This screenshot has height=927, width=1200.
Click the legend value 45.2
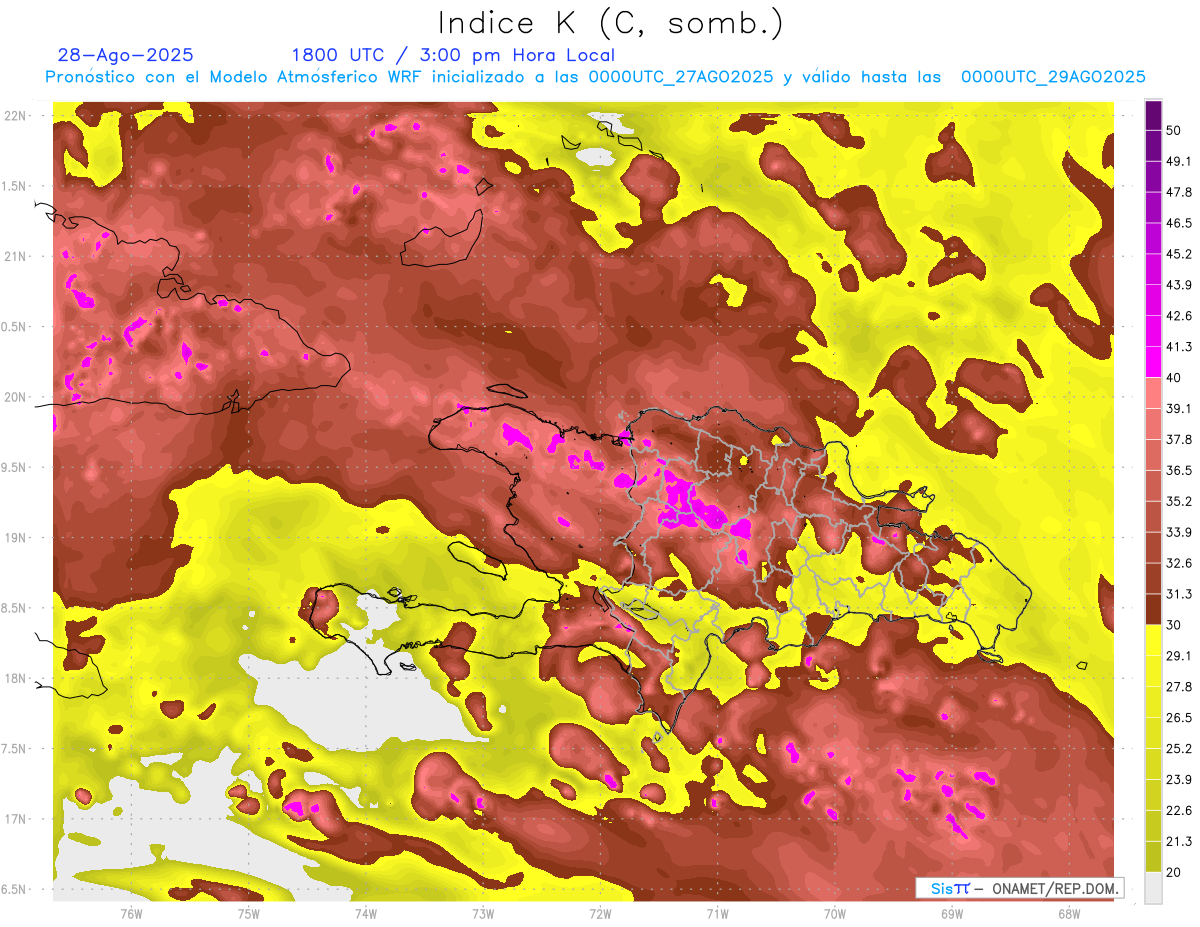click(x=1178, y=254)
